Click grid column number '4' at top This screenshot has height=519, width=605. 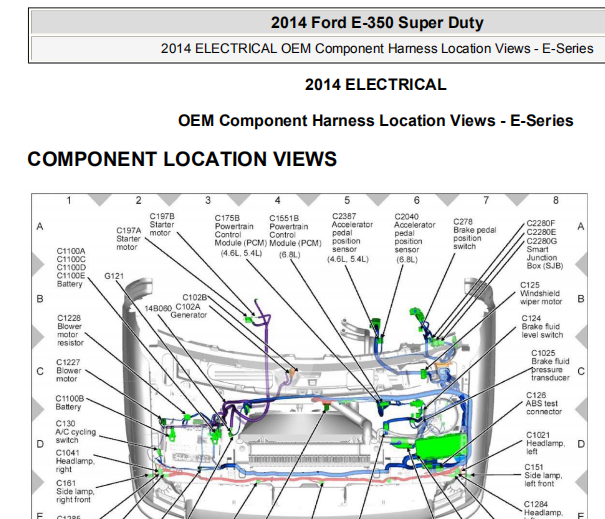(277, 200)
